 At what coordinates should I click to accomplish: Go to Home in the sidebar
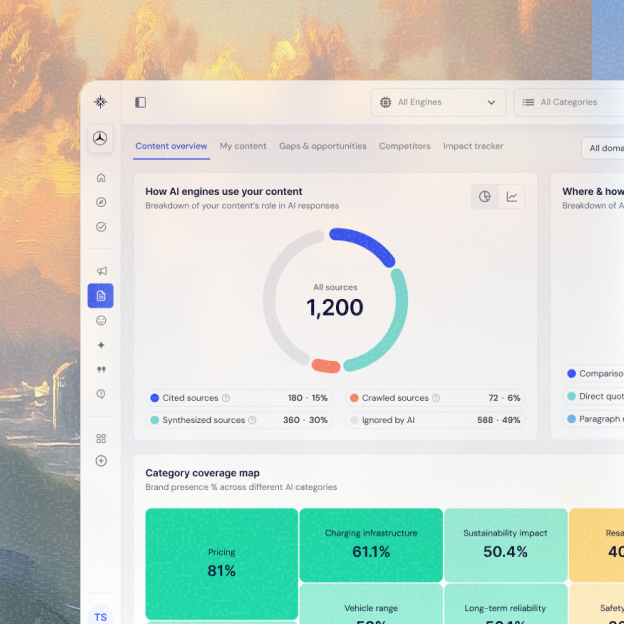coord(101,177)
